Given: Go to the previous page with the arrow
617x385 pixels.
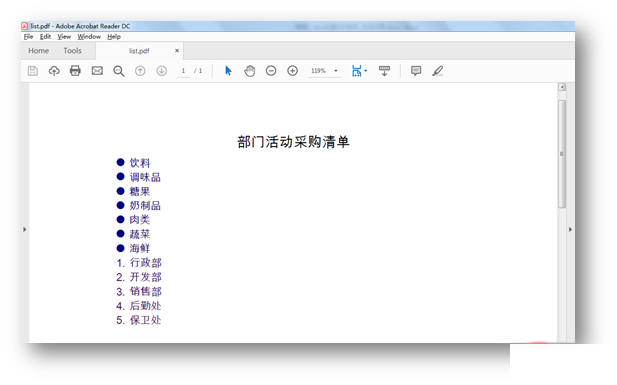Looking at the screenshot, I should (x=140, y=71).
